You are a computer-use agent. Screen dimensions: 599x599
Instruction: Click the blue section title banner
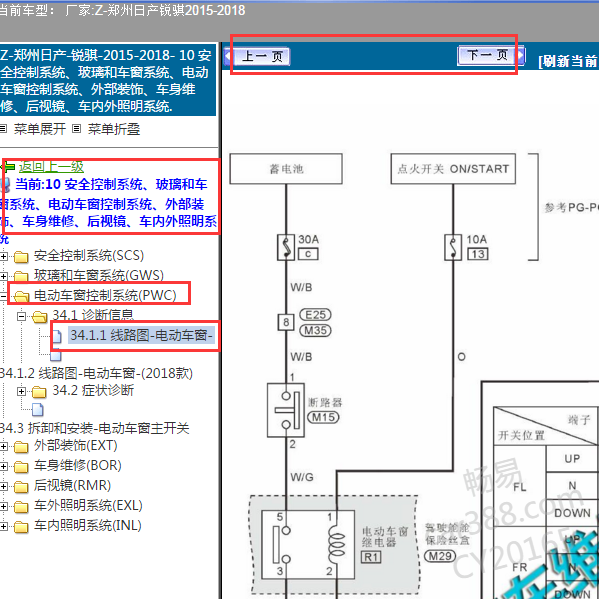coord(108,80)
